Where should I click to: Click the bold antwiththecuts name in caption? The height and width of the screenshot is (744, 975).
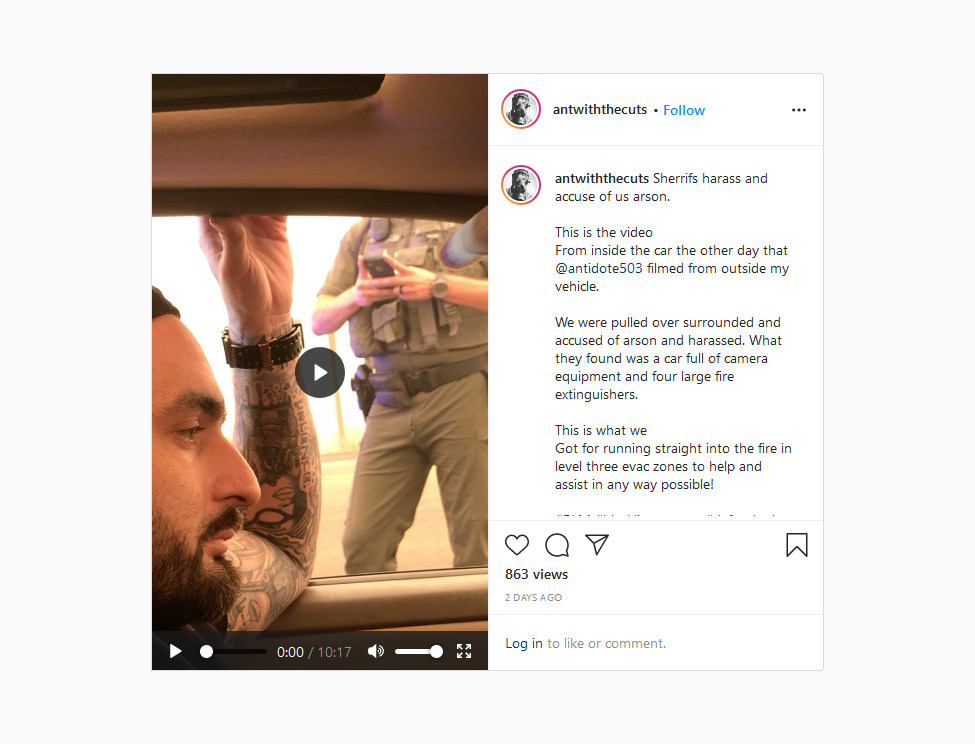602,178
